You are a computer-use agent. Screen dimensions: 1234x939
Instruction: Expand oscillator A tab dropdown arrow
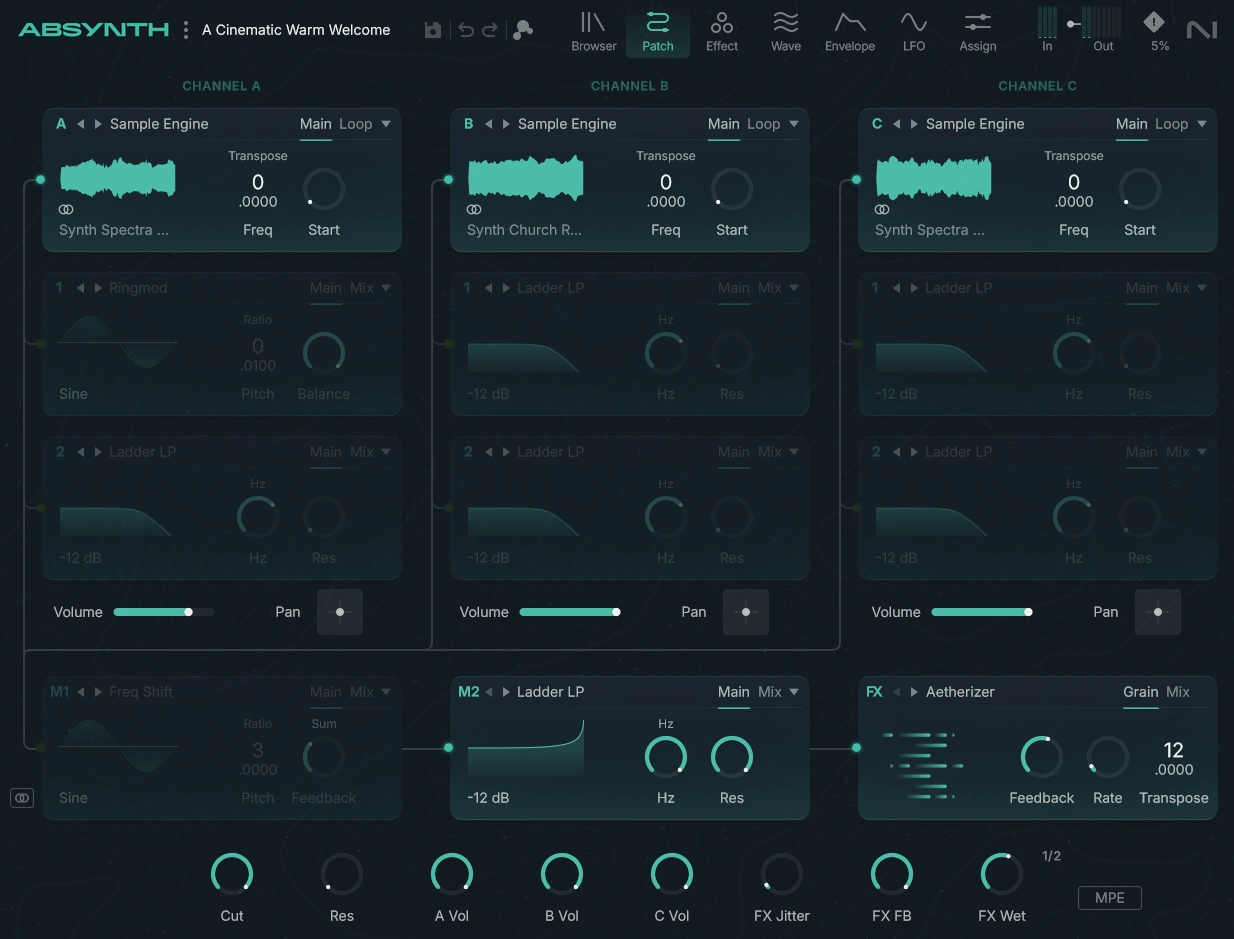(386, 124)
